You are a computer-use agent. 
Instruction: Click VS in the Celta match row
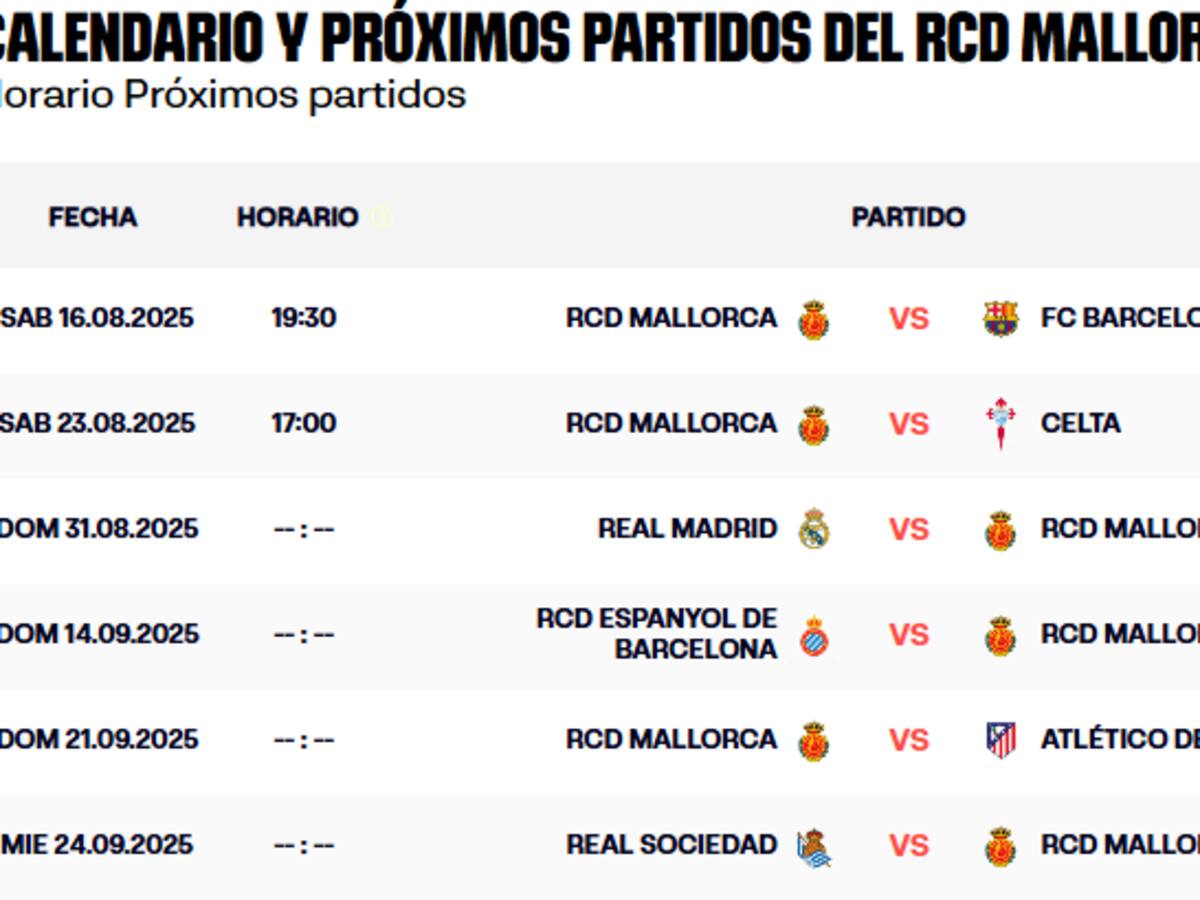[908, 424]
